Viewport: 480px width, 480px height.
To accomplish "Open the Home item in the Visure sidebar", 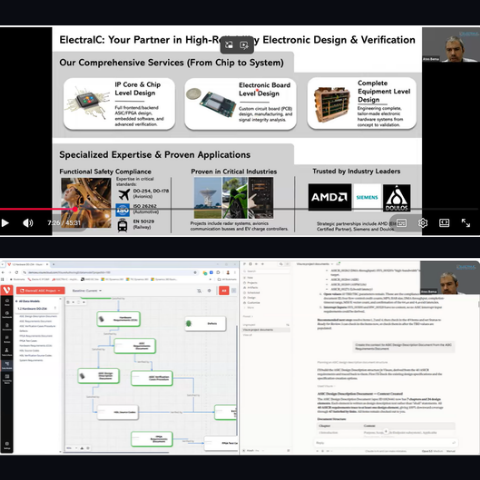I will click(x=7, y=302).
